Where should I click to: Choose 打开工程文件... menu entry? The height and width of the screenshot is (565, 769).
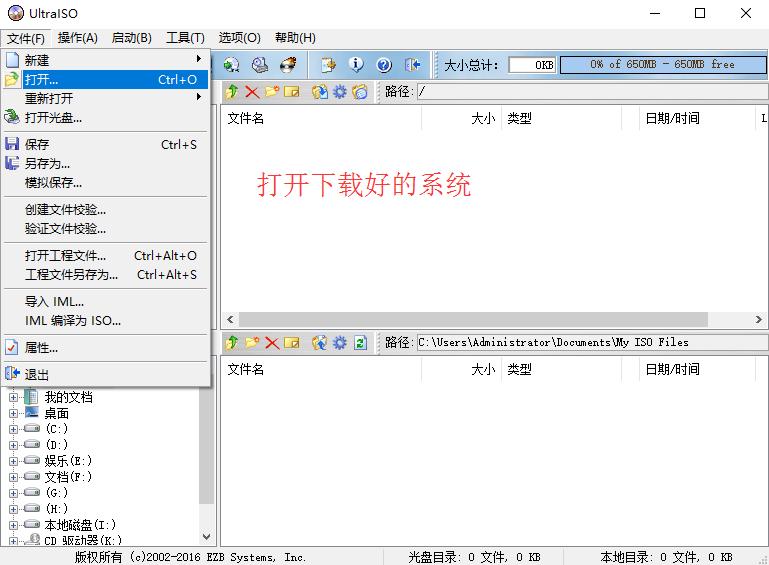pos(106,256)
